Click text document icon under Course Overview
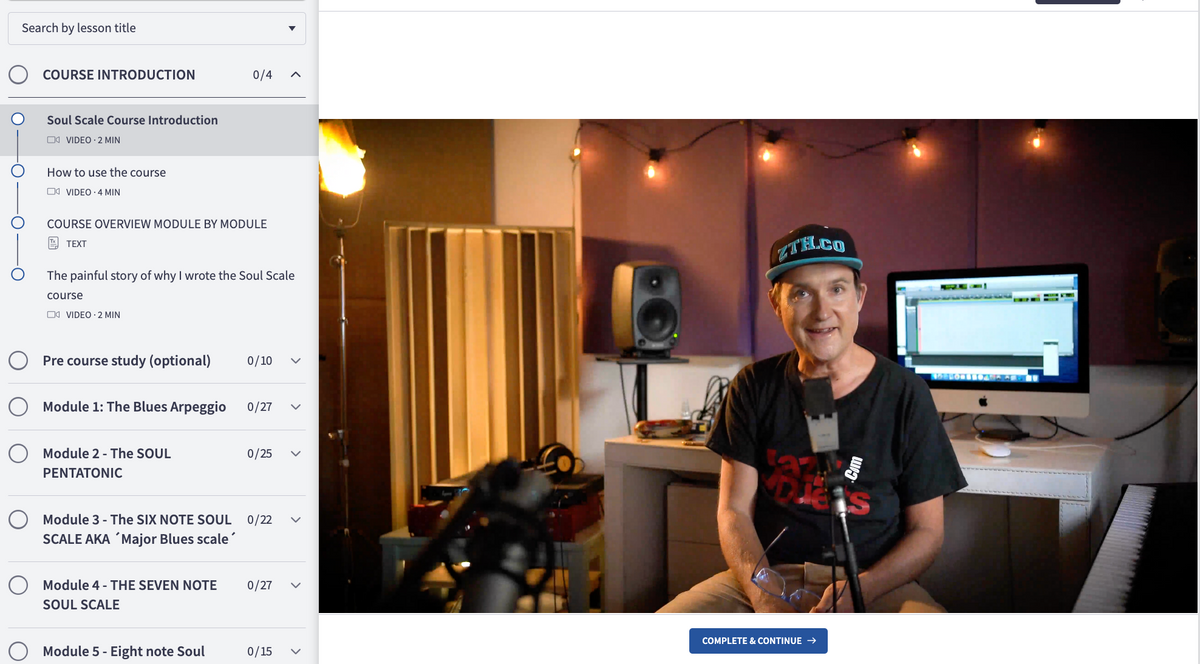The width and height of the screenshot is (1200, 664). click(x=54, y=243)
